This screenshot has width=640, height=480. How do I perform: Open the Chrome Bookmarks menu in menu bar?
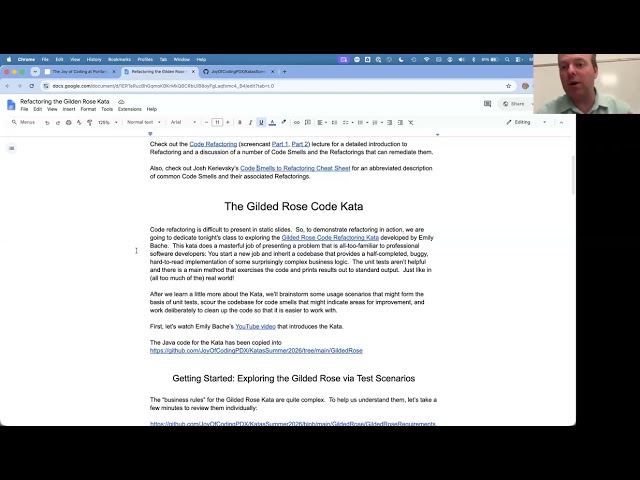[x=119, y=60]
